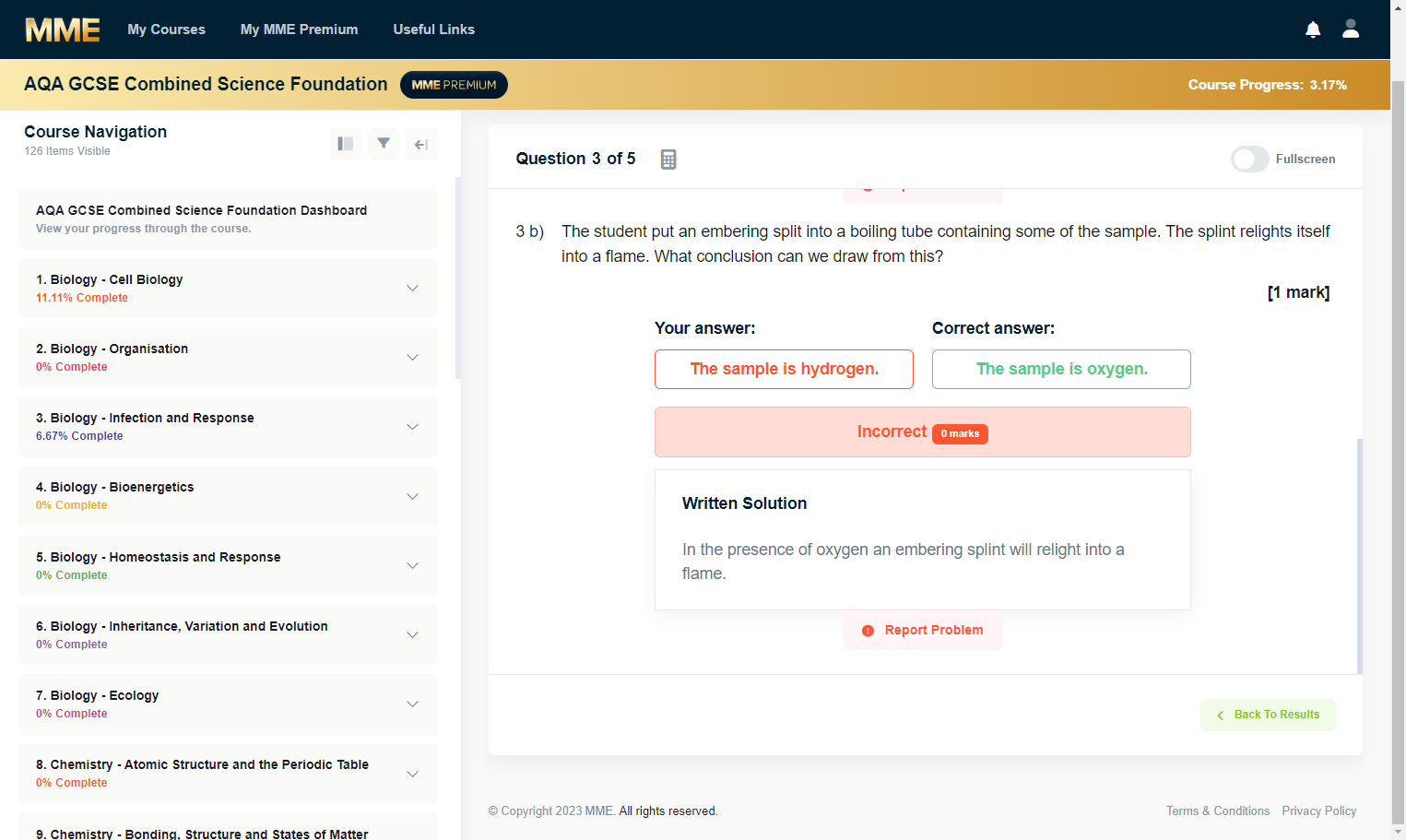Open the calculator icon beside Question 3
Screen dimensions: 1406x840
pyautogui.click(x=668, y=160)
